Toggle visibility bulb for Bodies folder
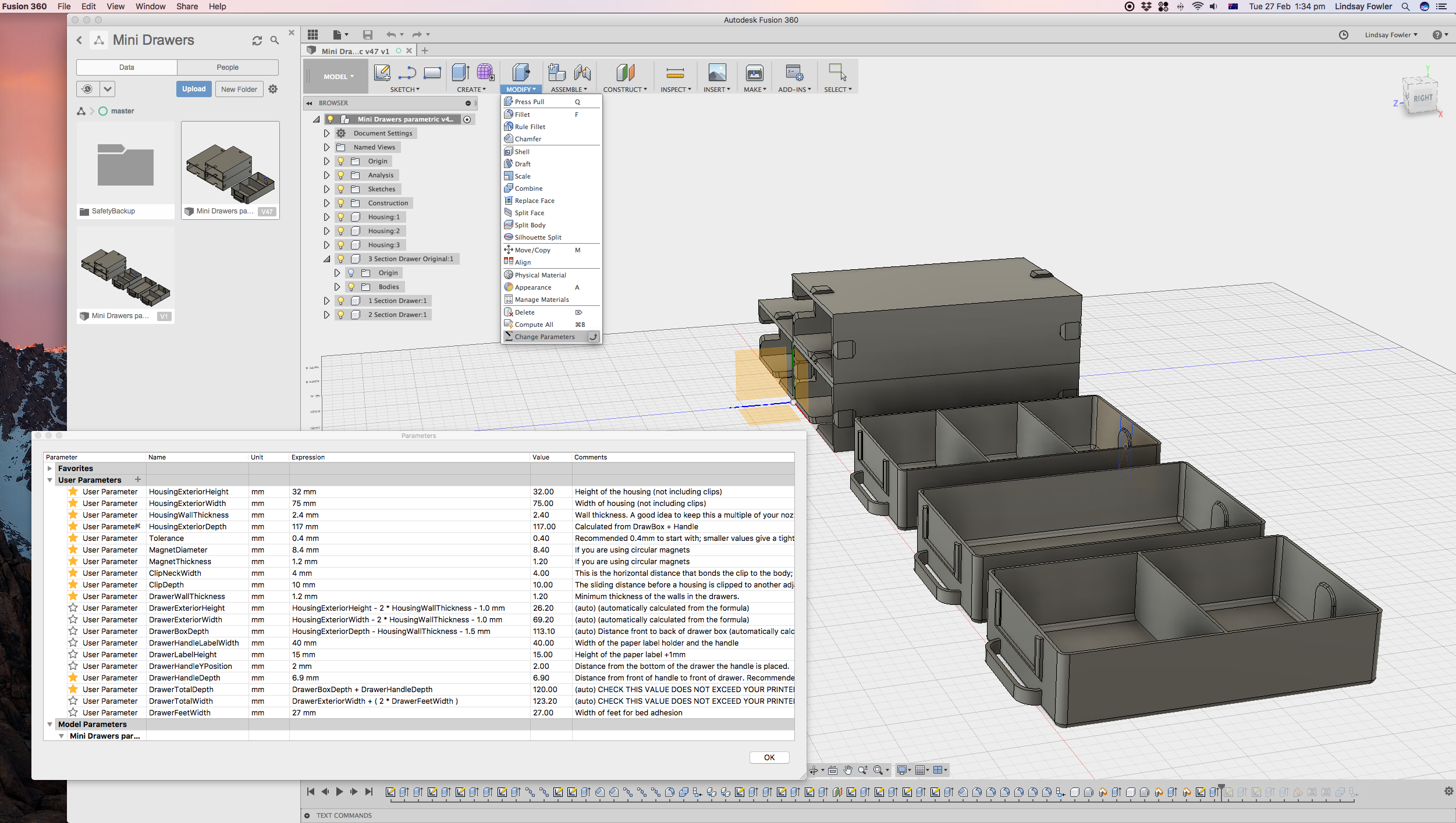 pyautogui.click(x=351, y=287)
